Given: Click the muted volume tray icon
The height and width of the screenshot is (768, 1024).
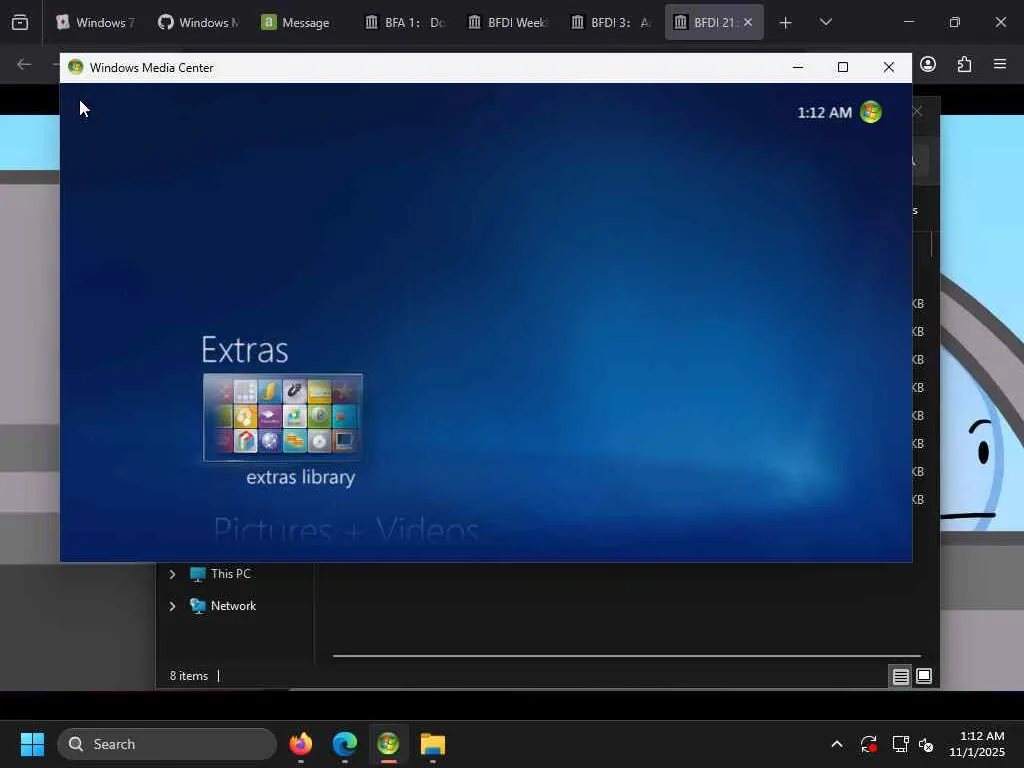Looking at the screenshot, I should (925, 744).
